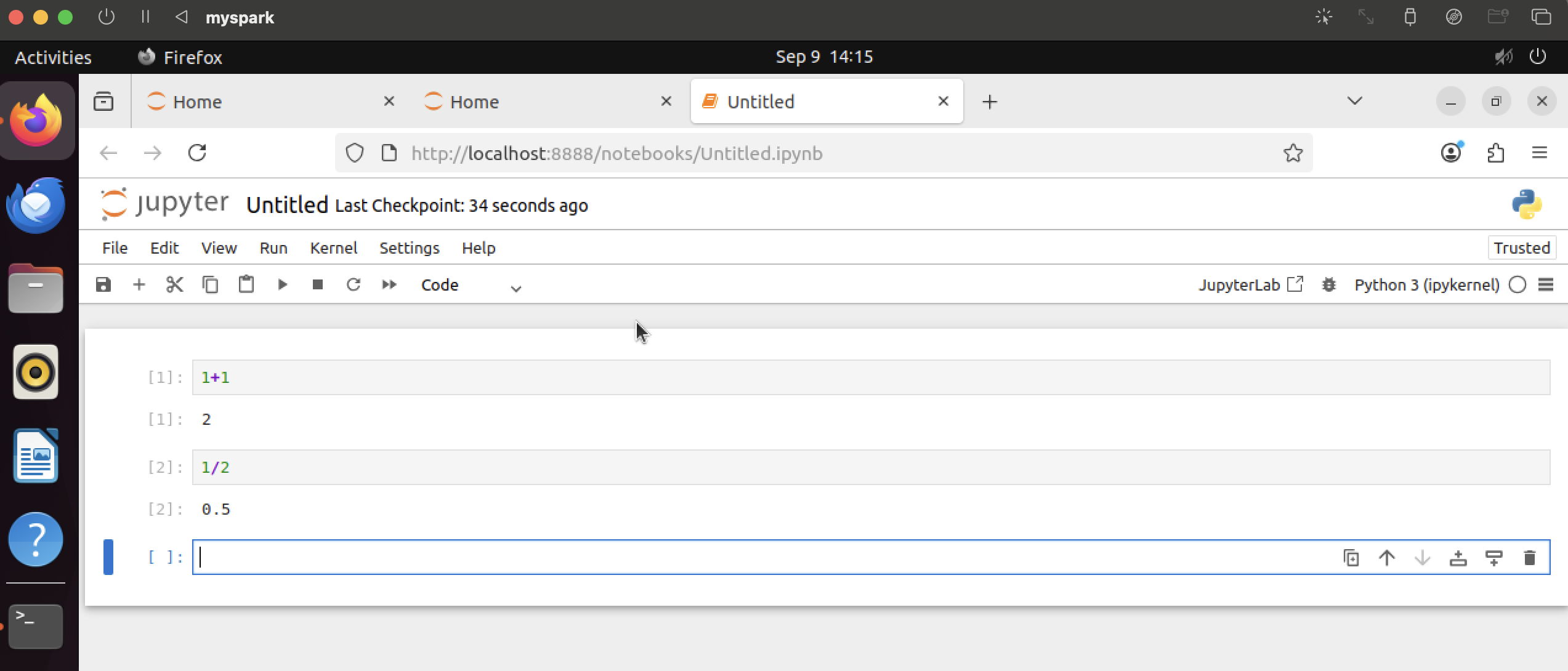This screenshot has width=1568, height=671.
Task: Expand the Firefox list all tabs chevron
Action: [x=1354, y=101]
